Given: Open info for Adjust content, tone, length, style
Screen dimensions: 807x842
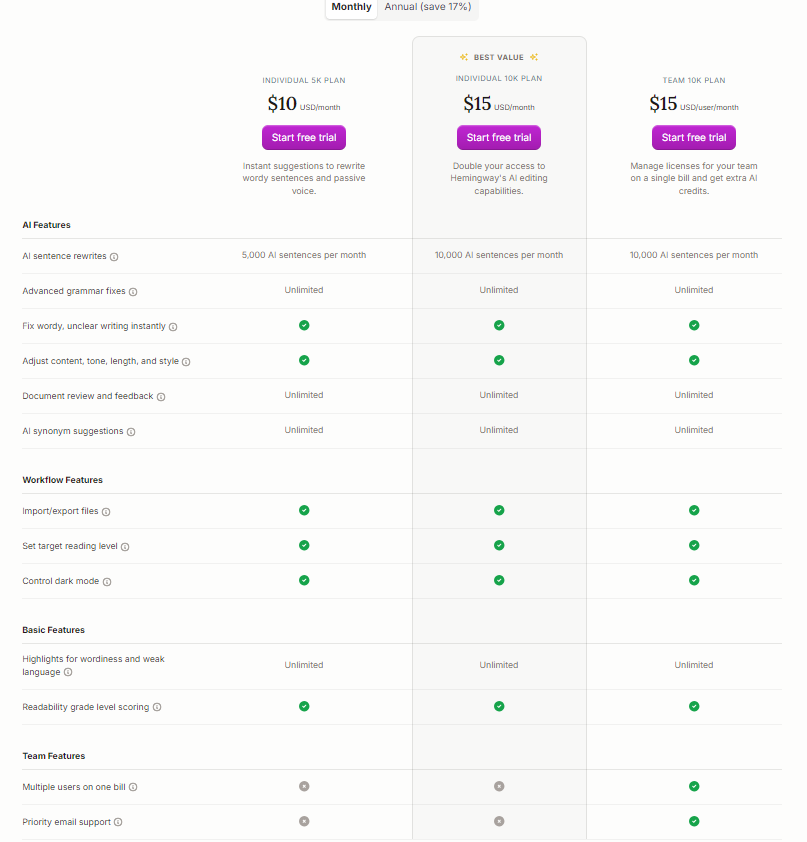Looking at the screenshot, I should point(186,362).
